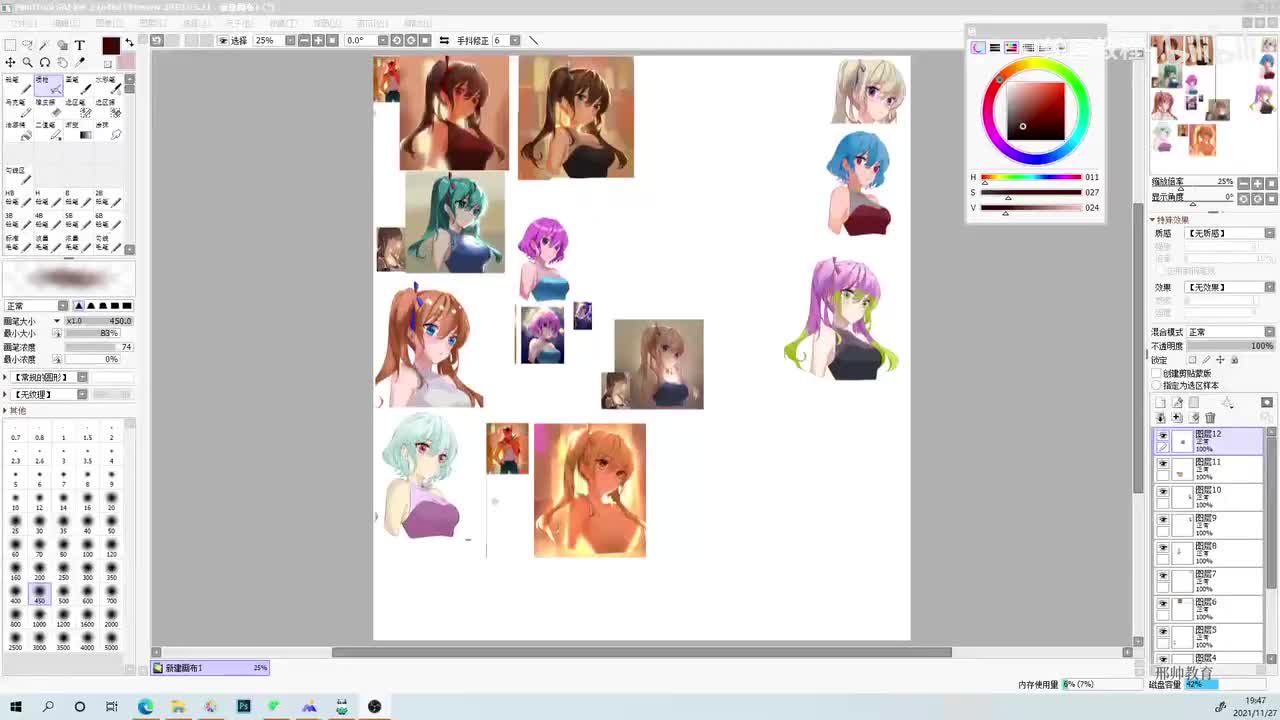Image resolution: width=1280 pixels, height=720 pixels.
Task: Select the sharpest brush edge shape
Action: coord(127,306)
